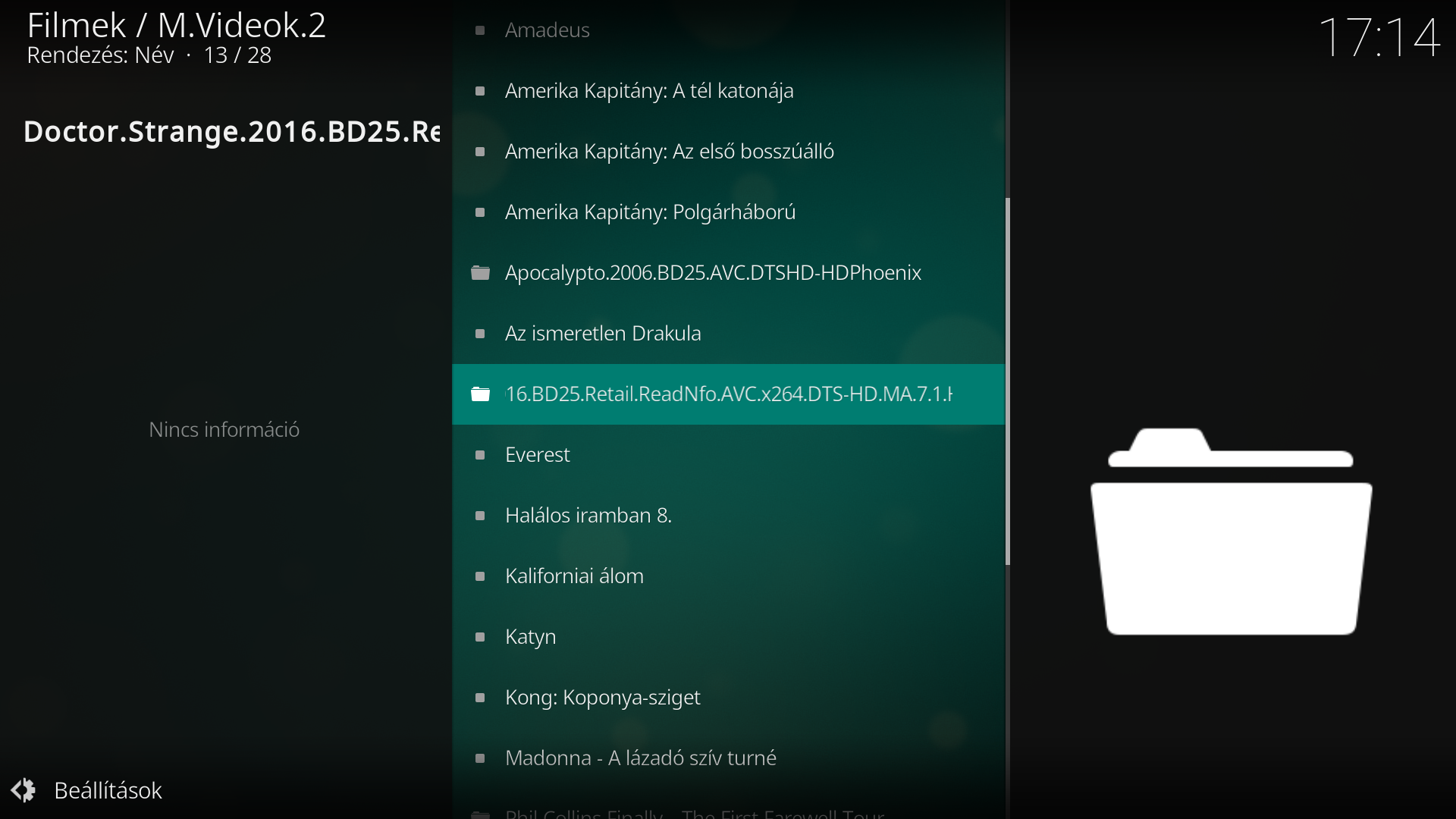Click the folder icon on the highlighted row

click(480, 394)
